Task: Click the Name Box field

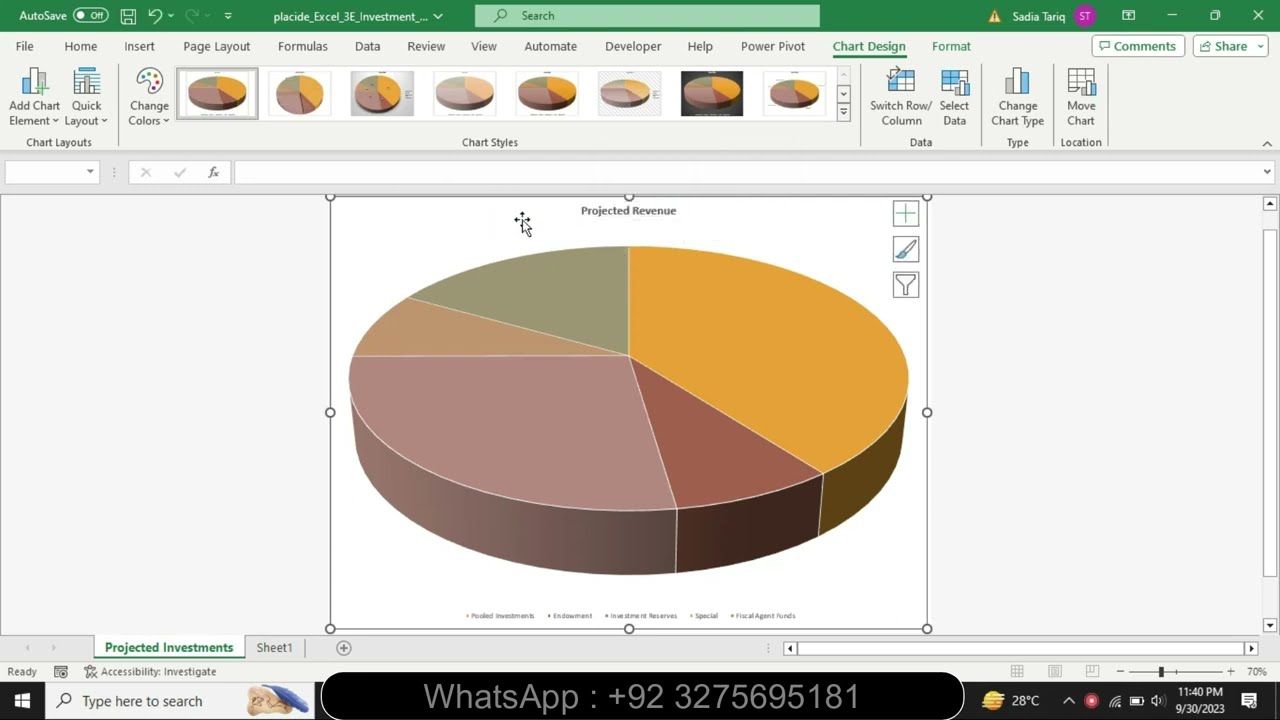Action: [x=44, y=172]
